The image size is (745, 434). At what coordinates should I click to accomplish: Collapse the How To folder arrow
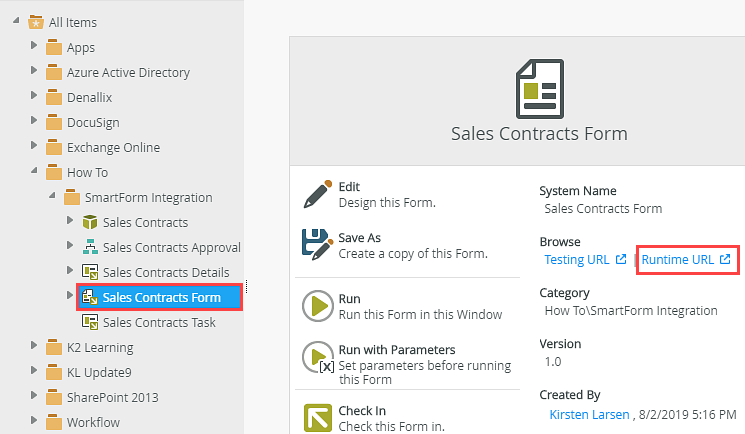tap(34, 172)
